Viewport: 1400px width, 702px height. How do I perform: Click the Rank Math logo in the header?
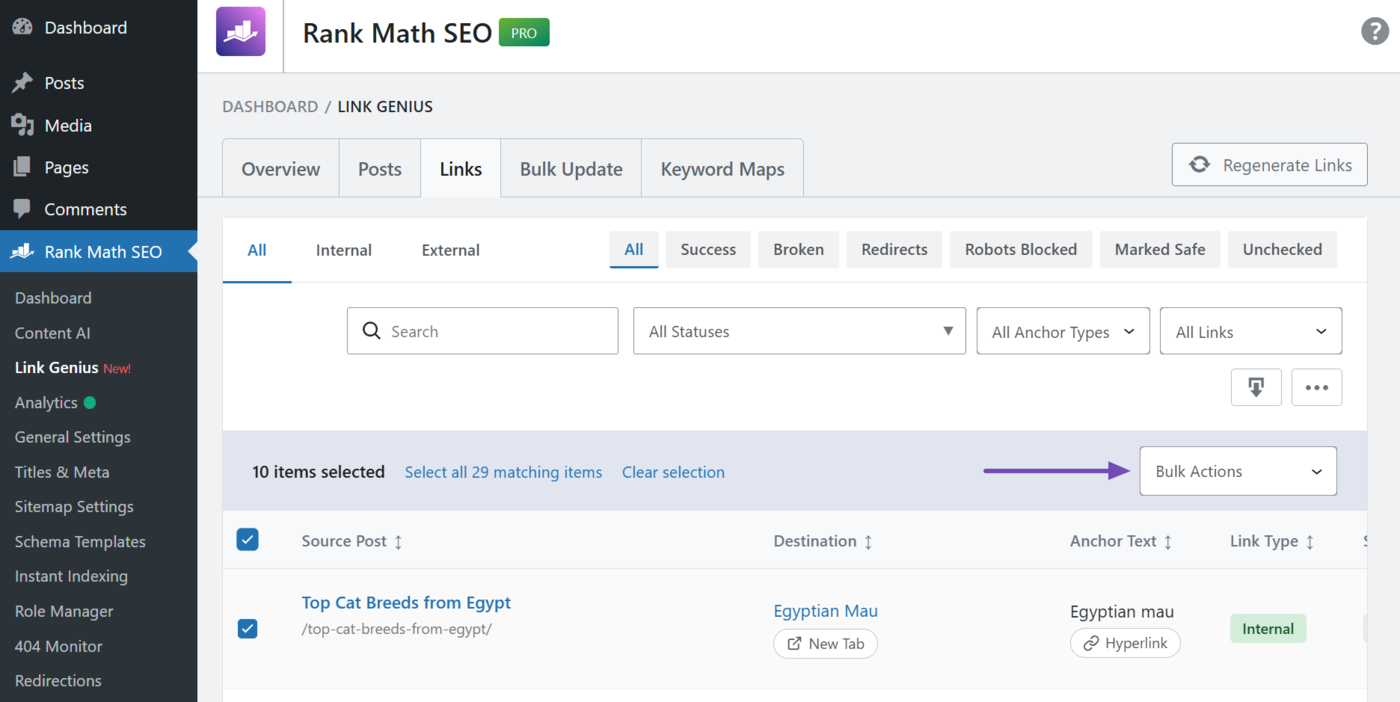[240, 32]
